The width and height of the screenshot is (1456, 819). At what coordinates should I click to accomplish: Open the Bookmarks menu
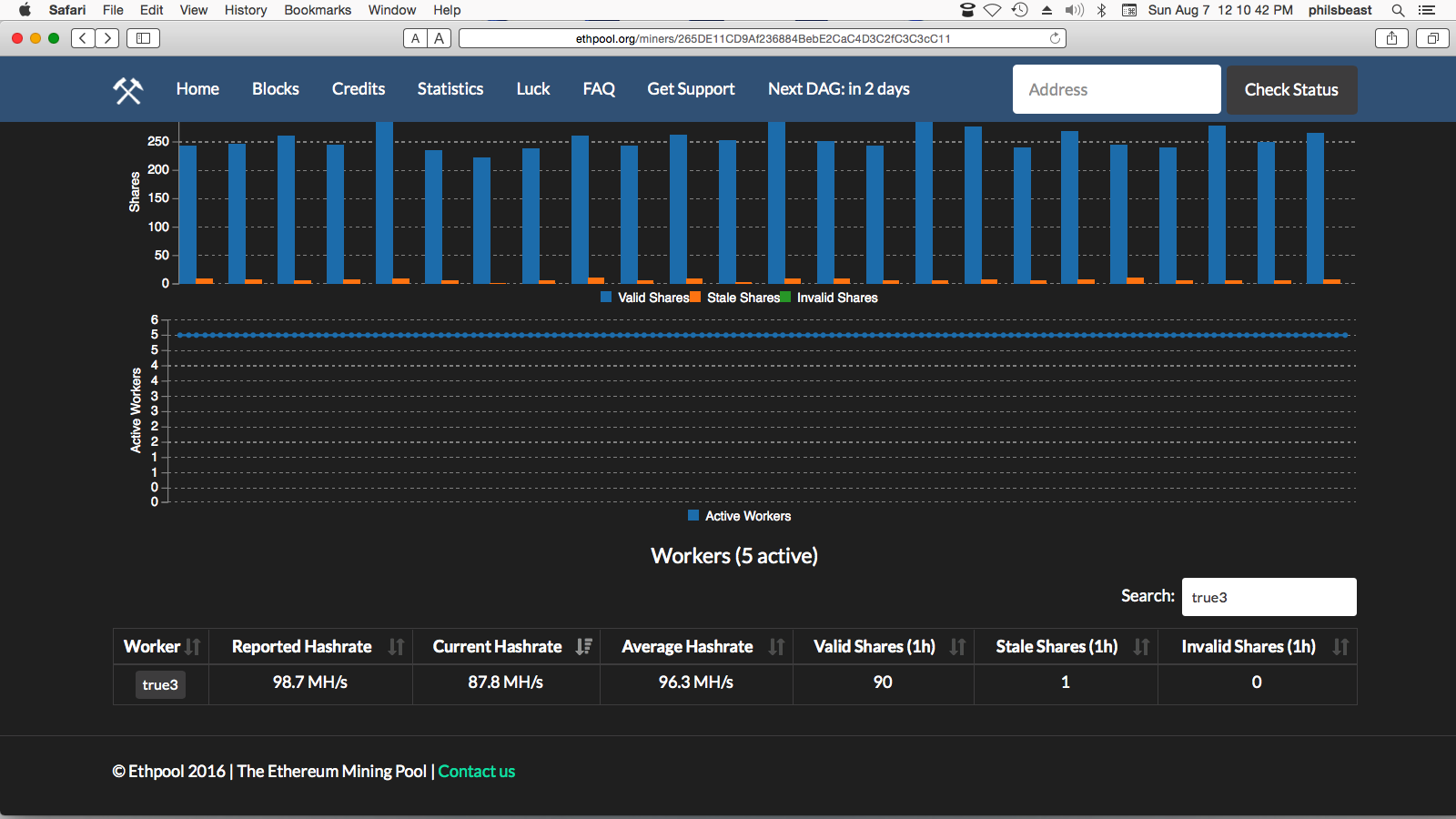point(318,10)
